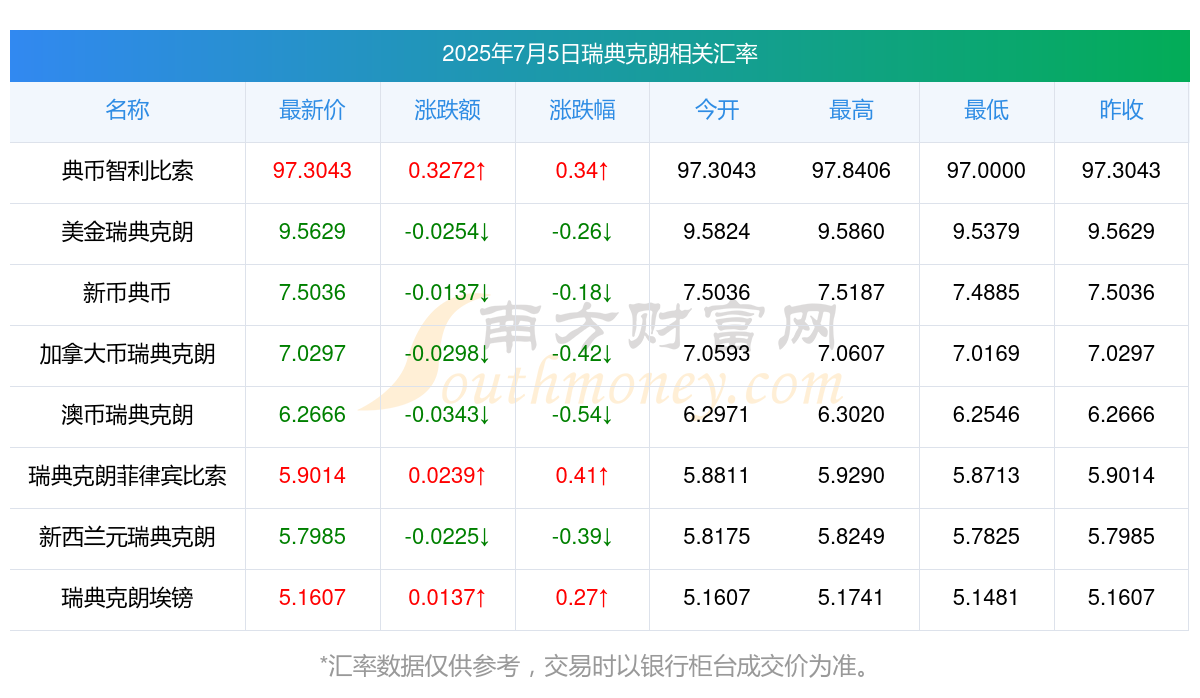The width and height of the screenshot is (1200, 698).
Task: Select the 新币典币 row name
Action: coord(127,293)
